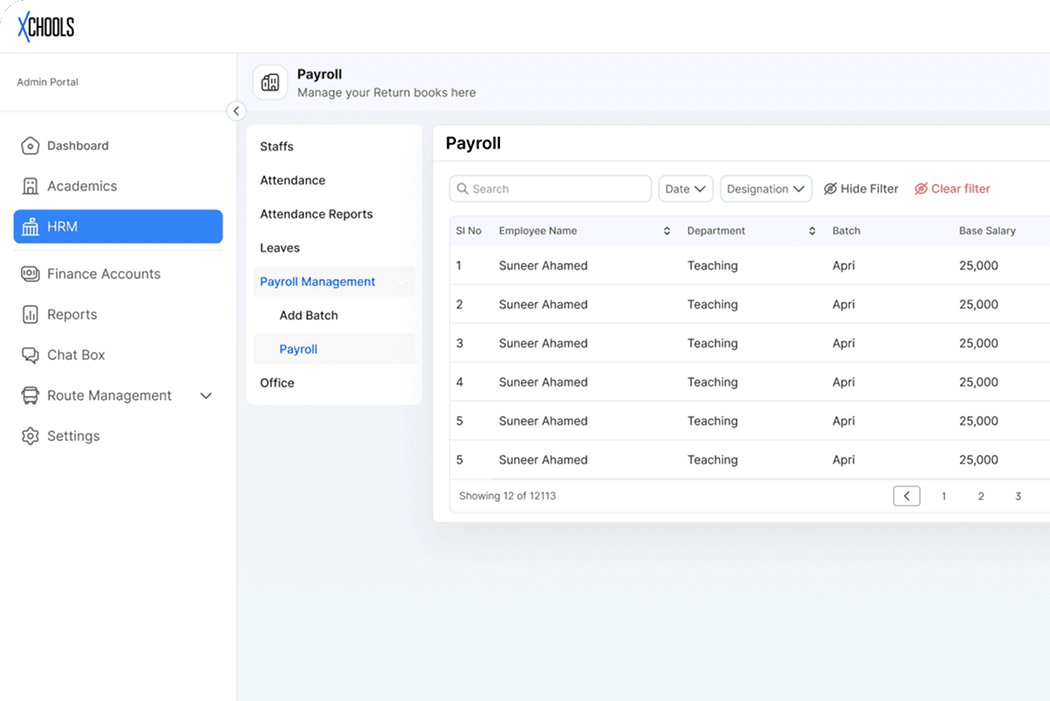Viewport: 1050px width, 701px height.
Task: Click 25,000 salary in row 3
Action: [978, 343]
